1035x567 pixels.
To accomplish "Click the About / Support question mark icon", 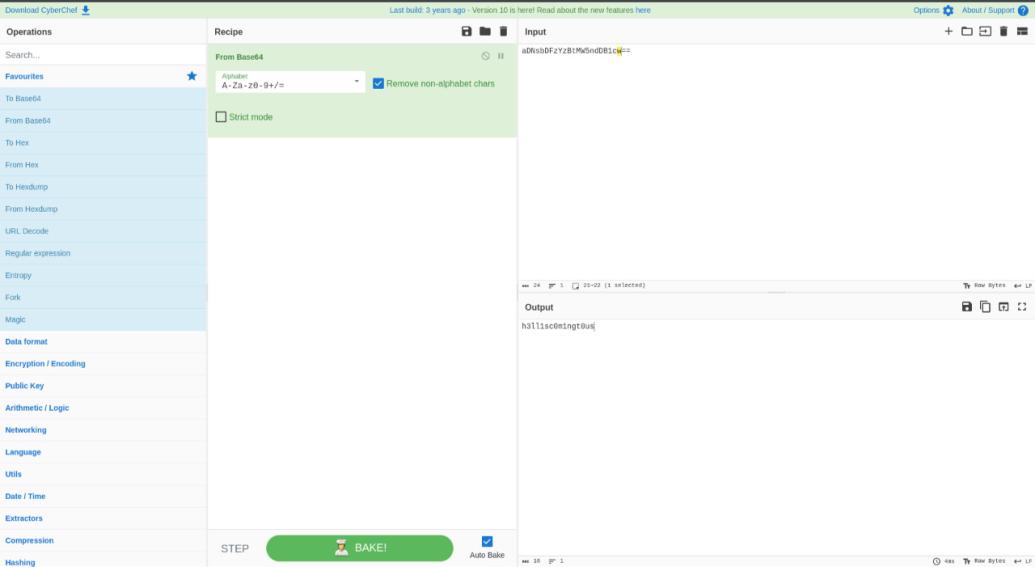I will pos(1022,10).
